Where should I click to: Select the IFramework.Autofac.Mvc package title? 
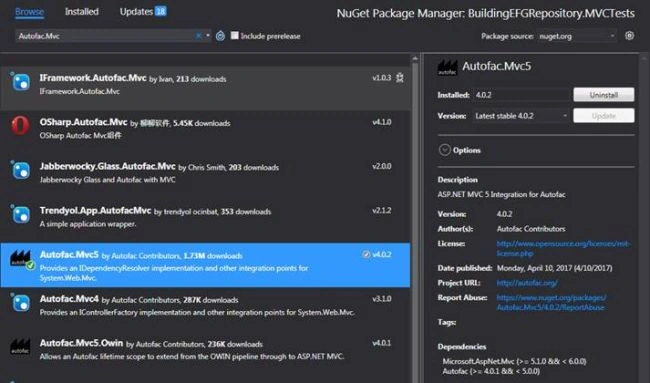coord(93,78)
